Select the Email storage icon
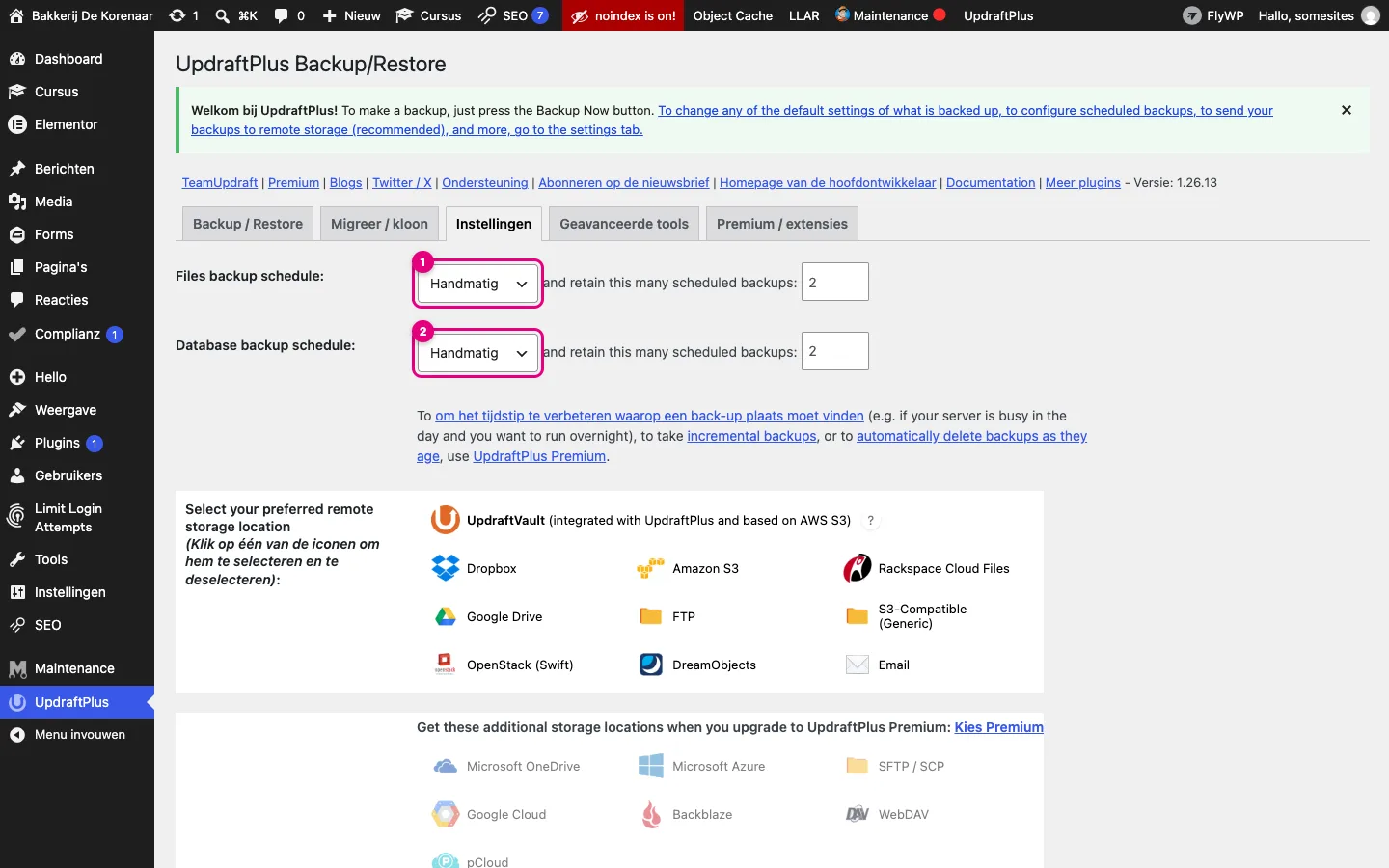The width and height of the screenshot is (1389, 868). (858, 665)
